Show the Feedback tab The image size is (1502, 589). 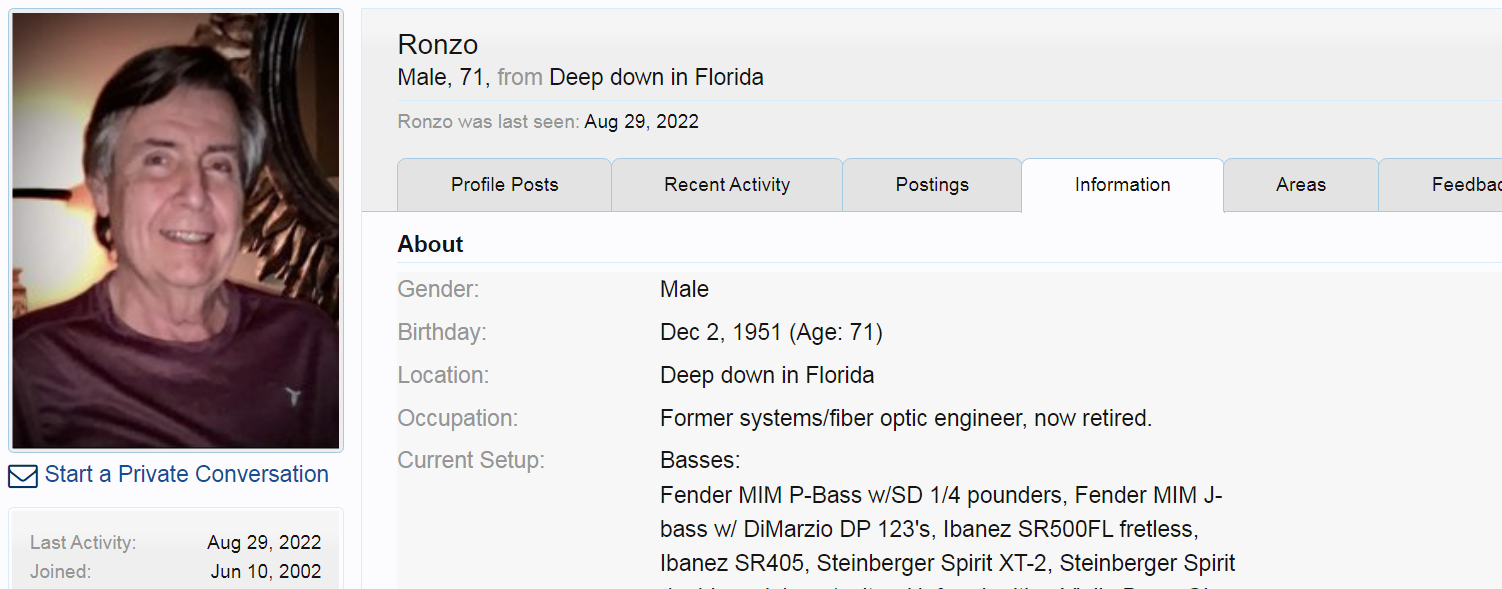click(1441, 185)
